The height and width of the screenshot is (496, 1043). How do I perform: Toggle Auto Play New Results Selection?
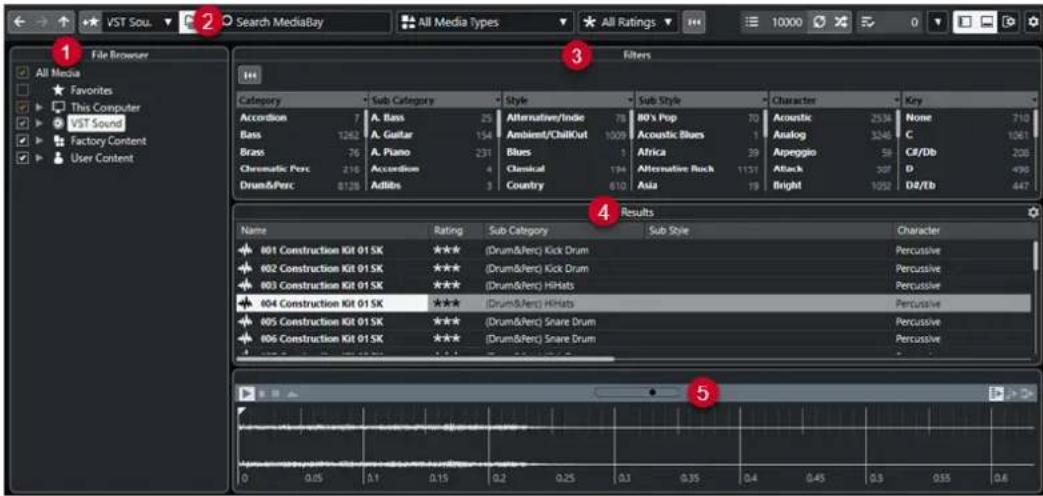pyautogui.click(x=996, y=394)
